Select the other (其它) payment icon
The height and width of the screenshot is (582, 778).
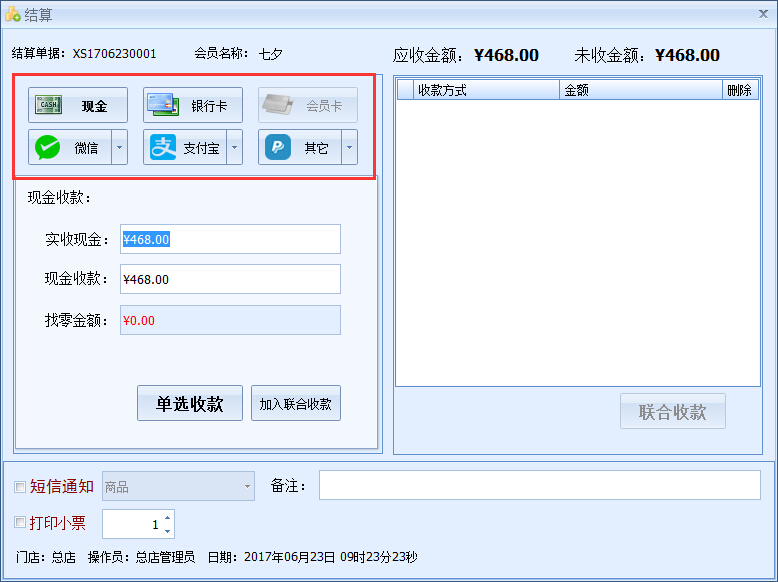coord(277,148)
